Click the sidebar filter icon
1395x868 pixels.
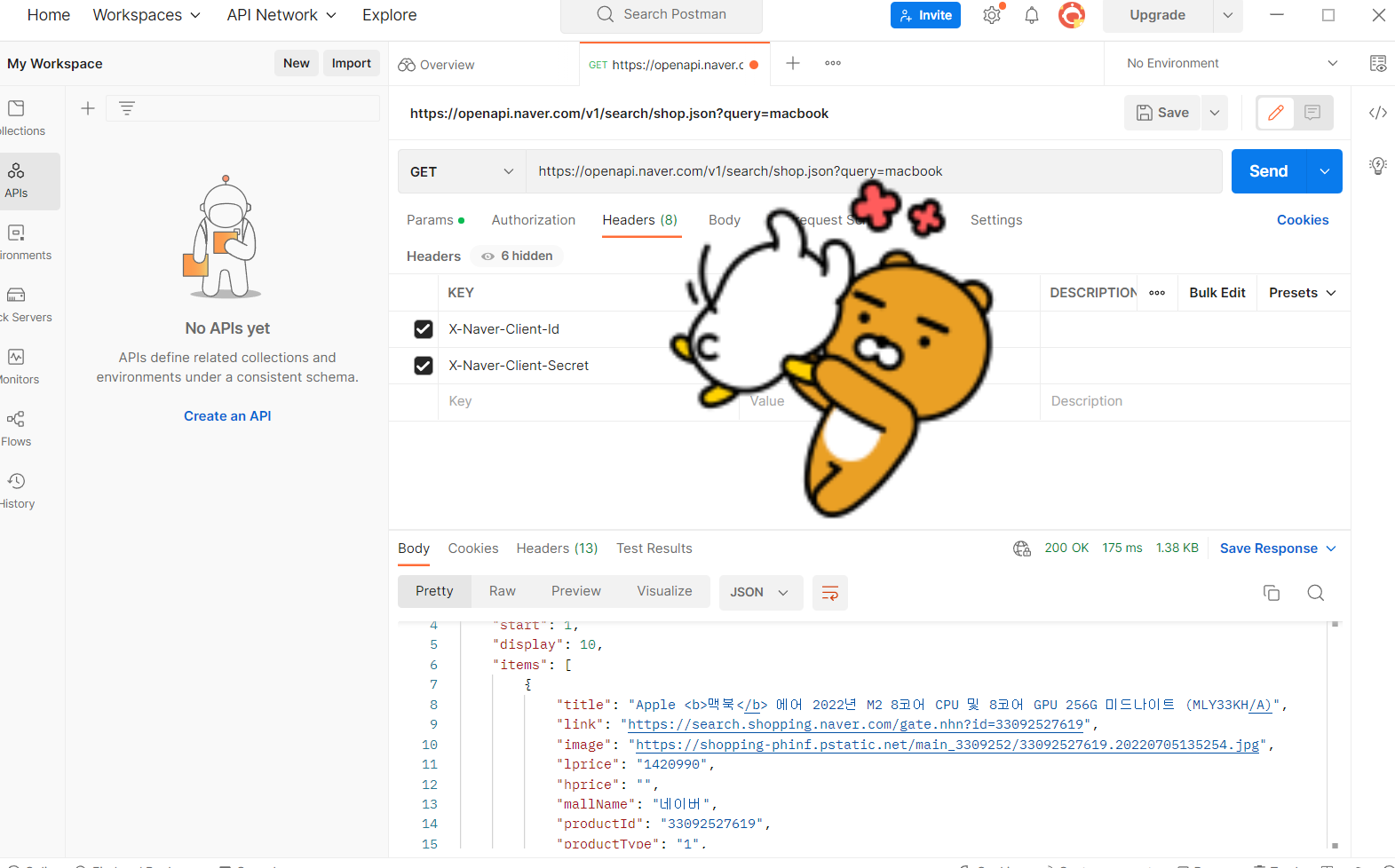[127, 108]
